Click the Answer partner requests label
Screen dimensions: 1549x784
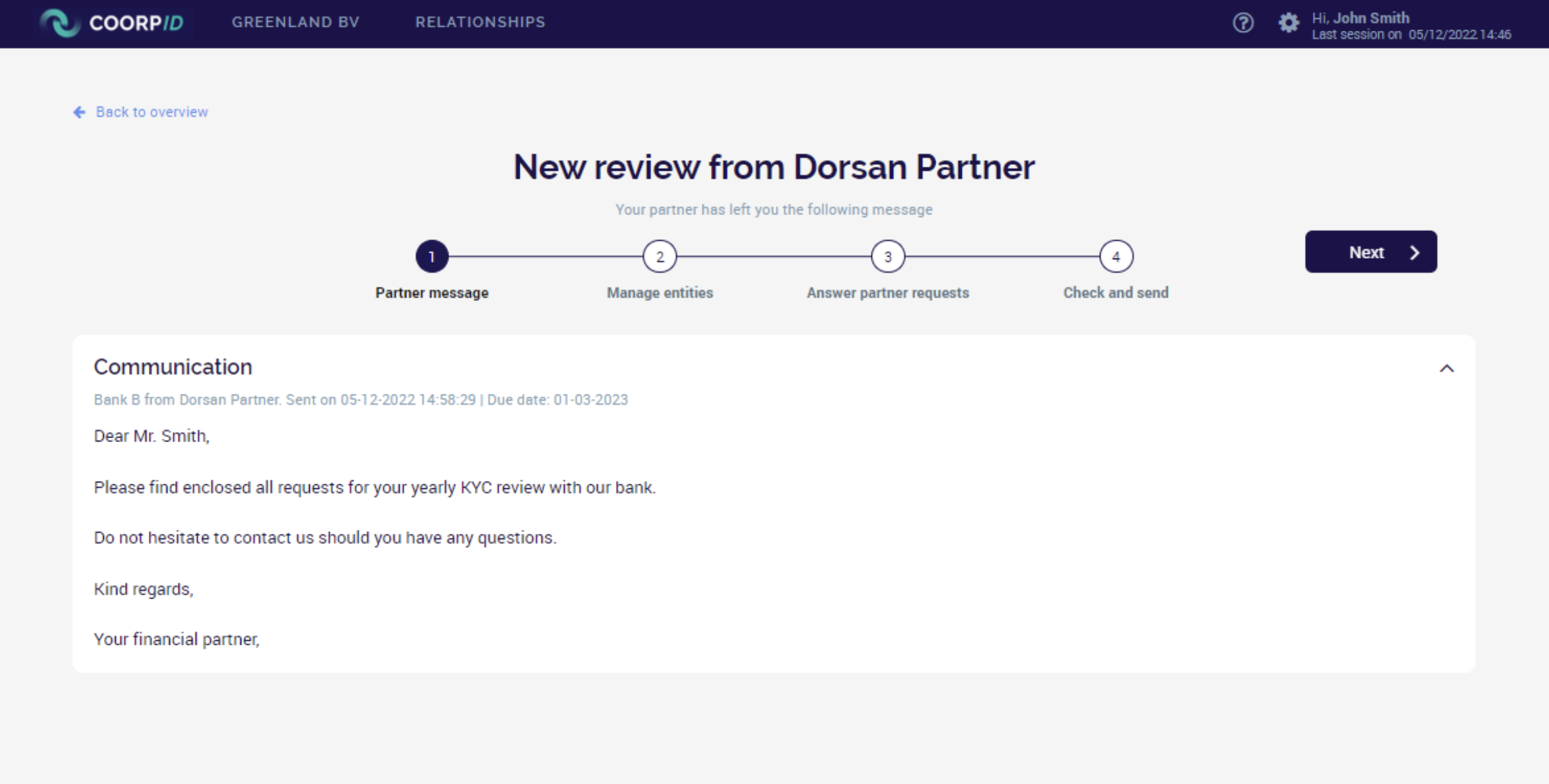887,293
